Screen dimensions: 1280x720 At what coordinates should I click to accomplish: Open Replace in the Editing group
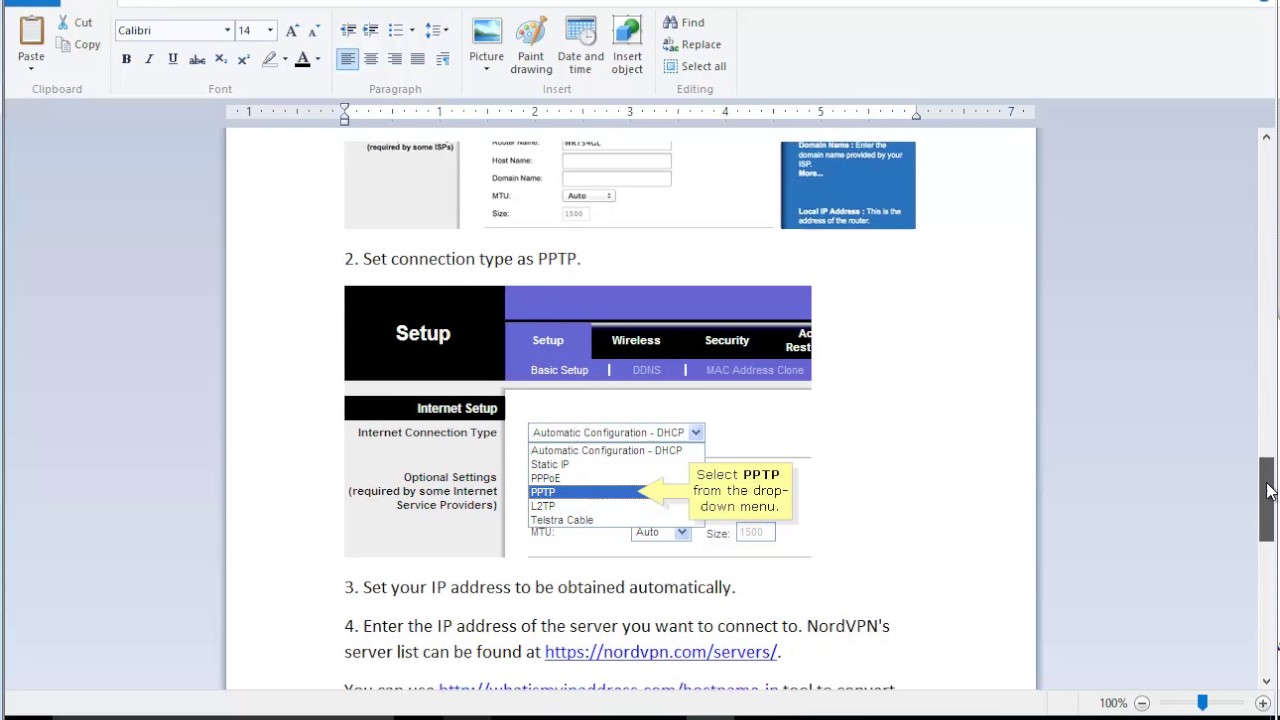692,44
